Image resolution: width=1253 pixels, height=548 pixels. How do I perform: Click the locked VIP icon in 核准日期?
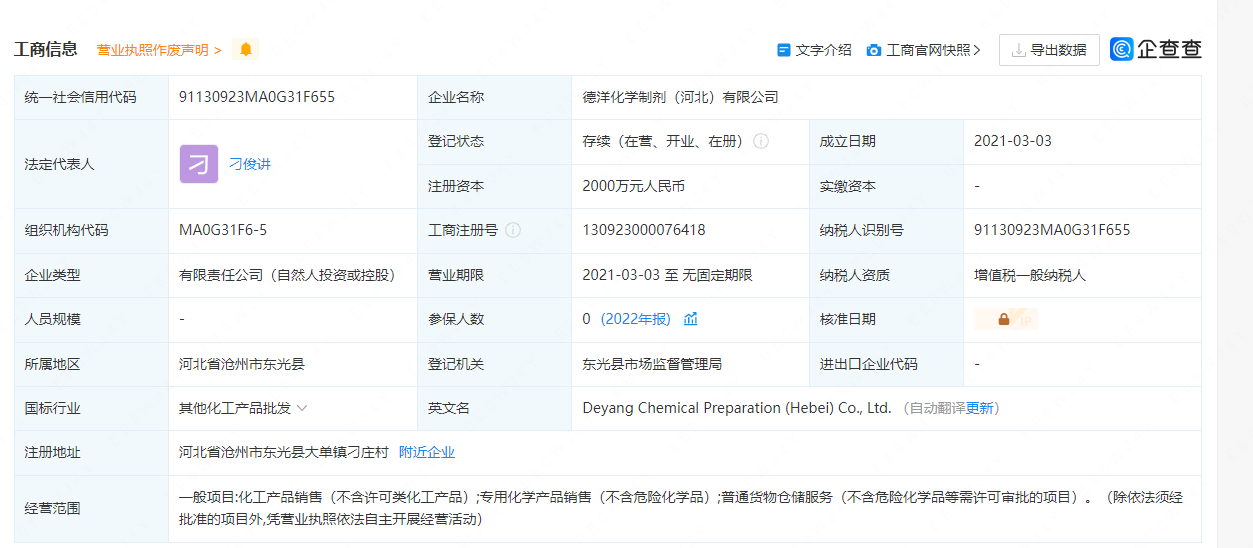click(1006, 319)
